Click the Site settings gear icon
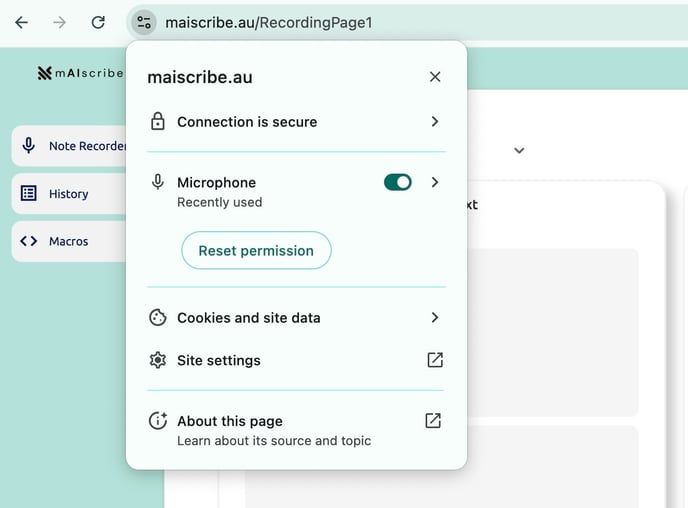 click(x=158, y=360)
